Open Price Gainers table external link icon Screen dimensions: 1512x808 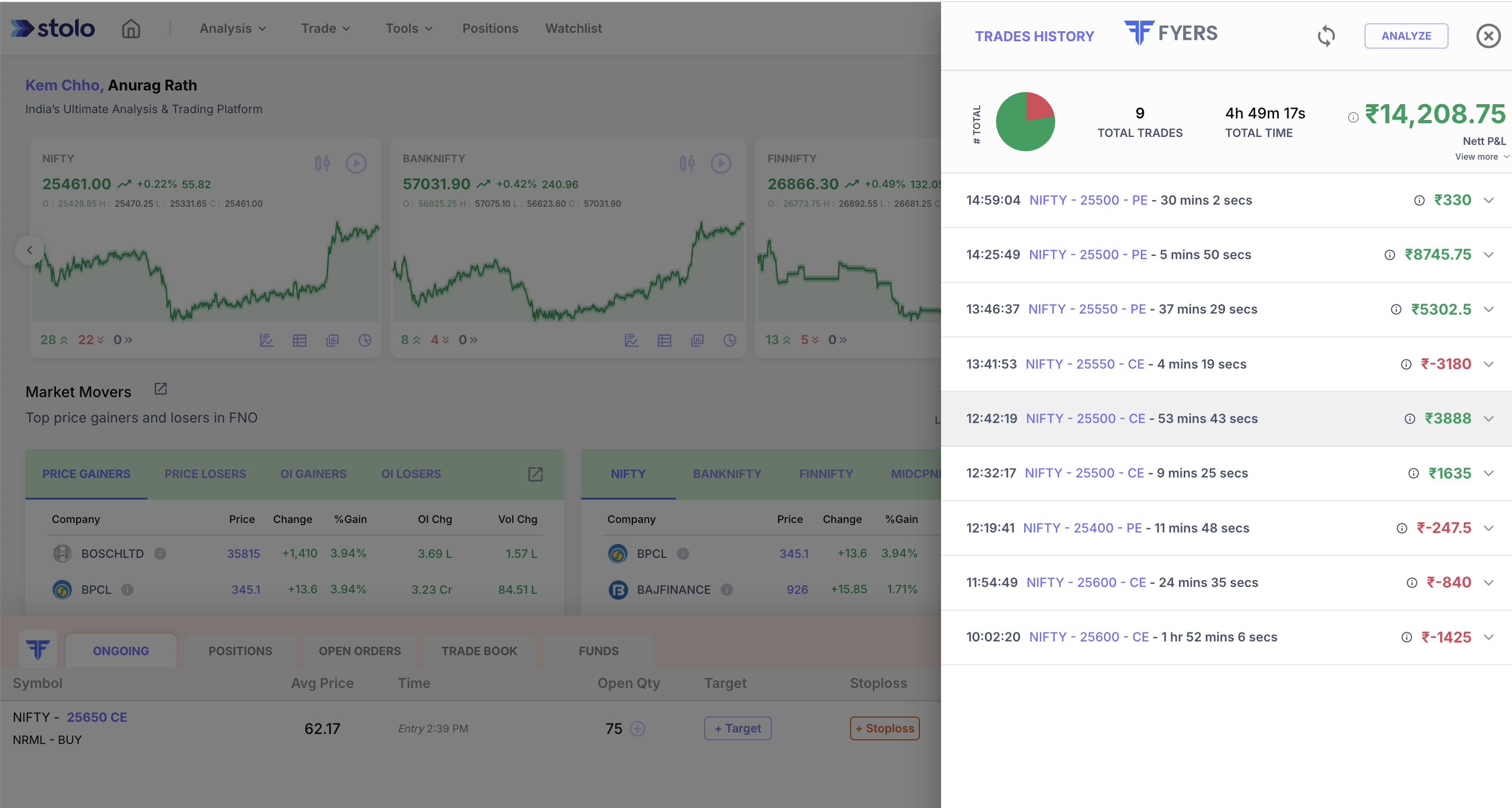tap(536, 474)
